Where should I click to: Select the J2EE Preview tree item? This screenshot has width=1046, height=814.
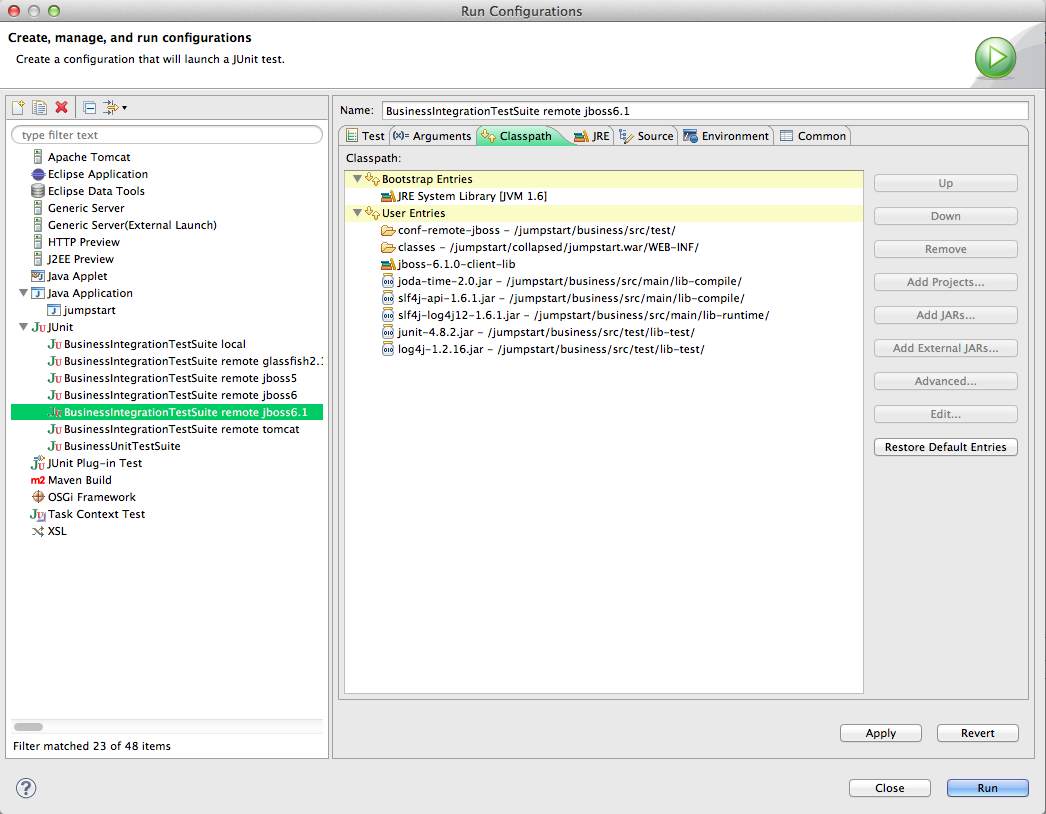(x=81, y=259)
